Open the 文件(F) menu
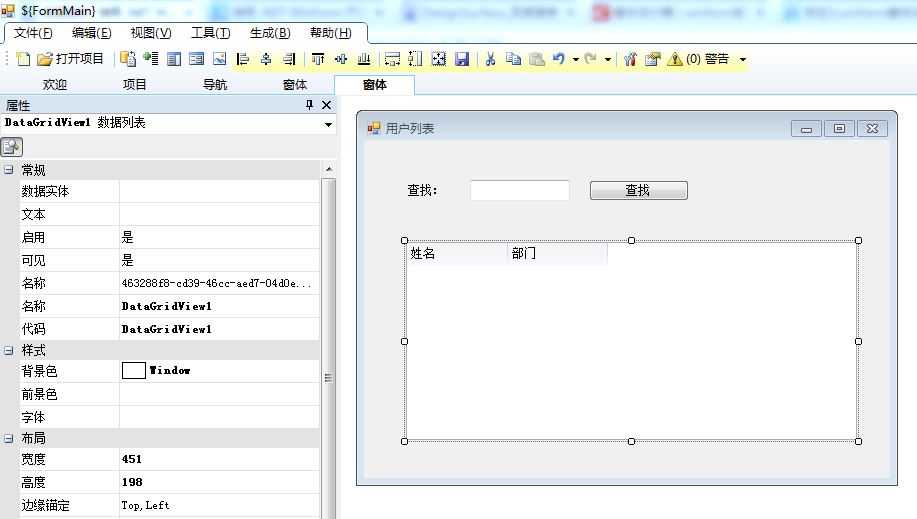The height and width of the screenshot is (519, 917). pos(33,33)
